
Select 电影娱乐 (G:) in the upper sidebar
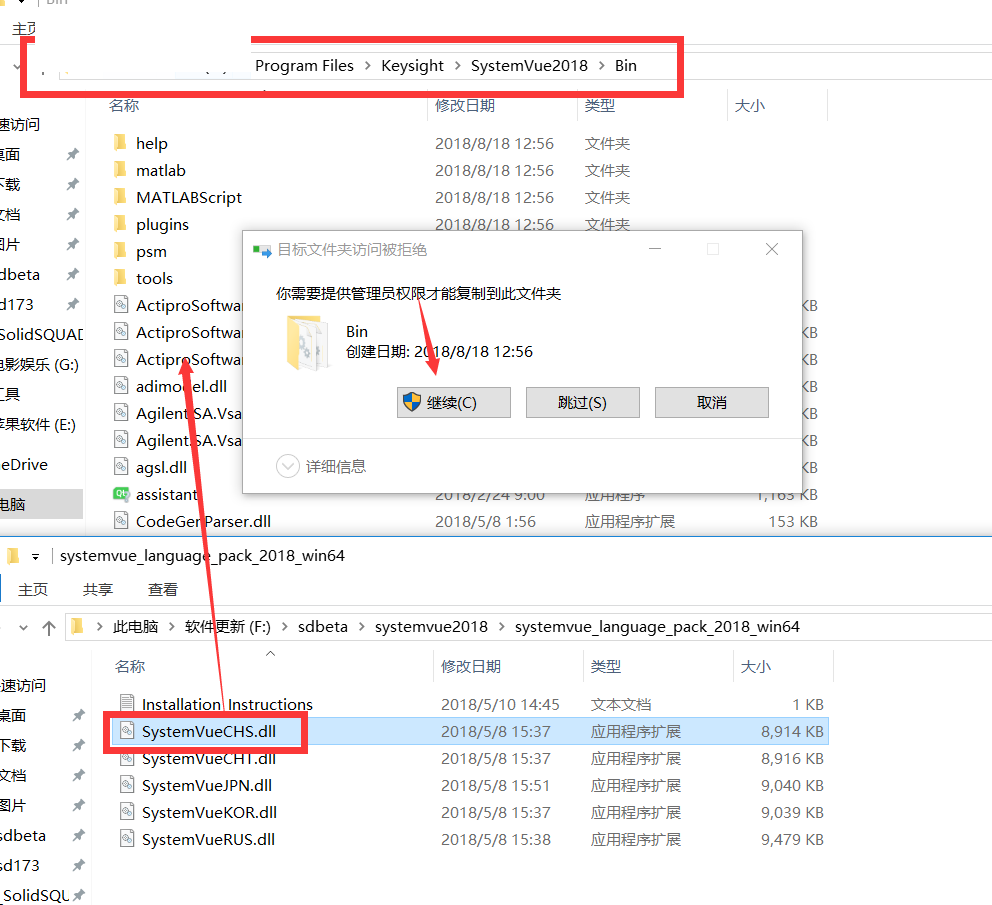pos(39,365)
